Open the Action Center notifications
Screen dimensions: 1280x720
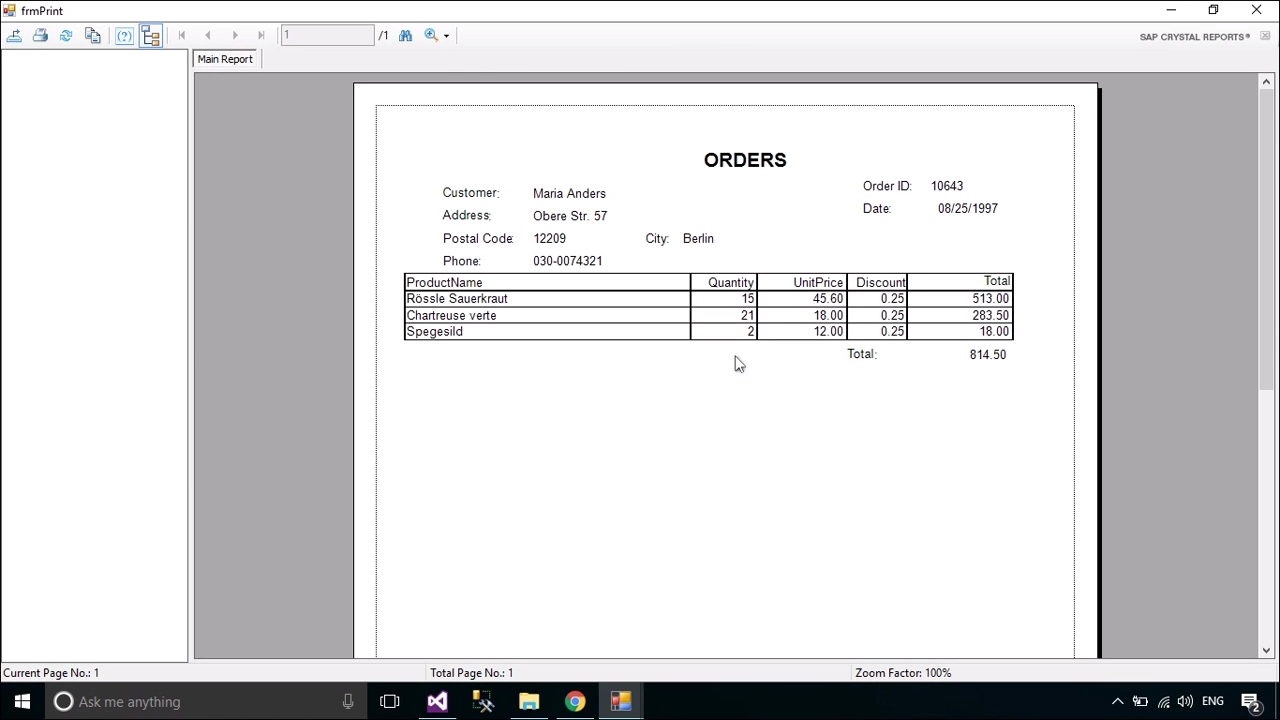(1250, 702)
